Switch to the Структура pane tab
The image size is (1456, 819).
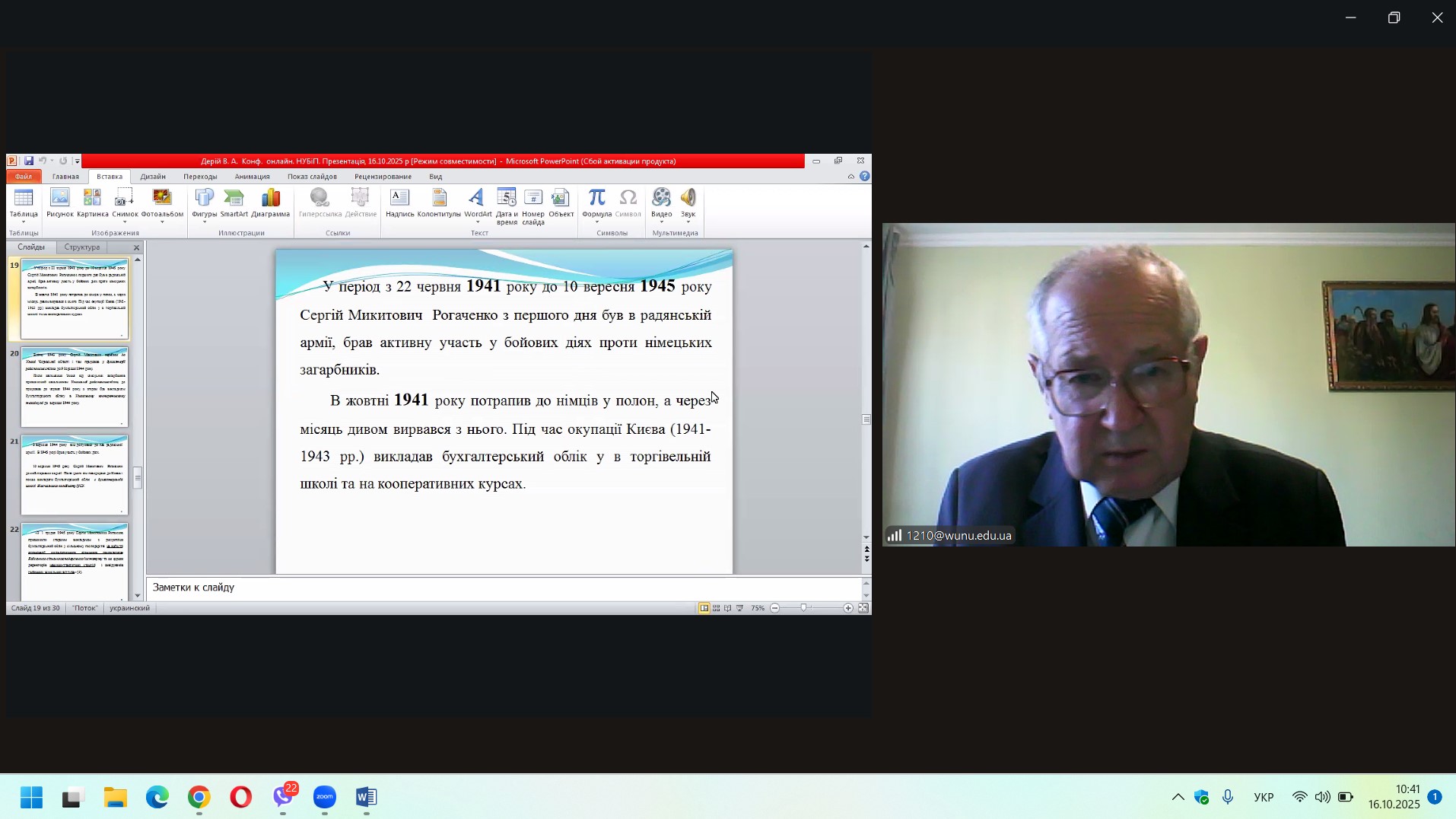point(82,247)
